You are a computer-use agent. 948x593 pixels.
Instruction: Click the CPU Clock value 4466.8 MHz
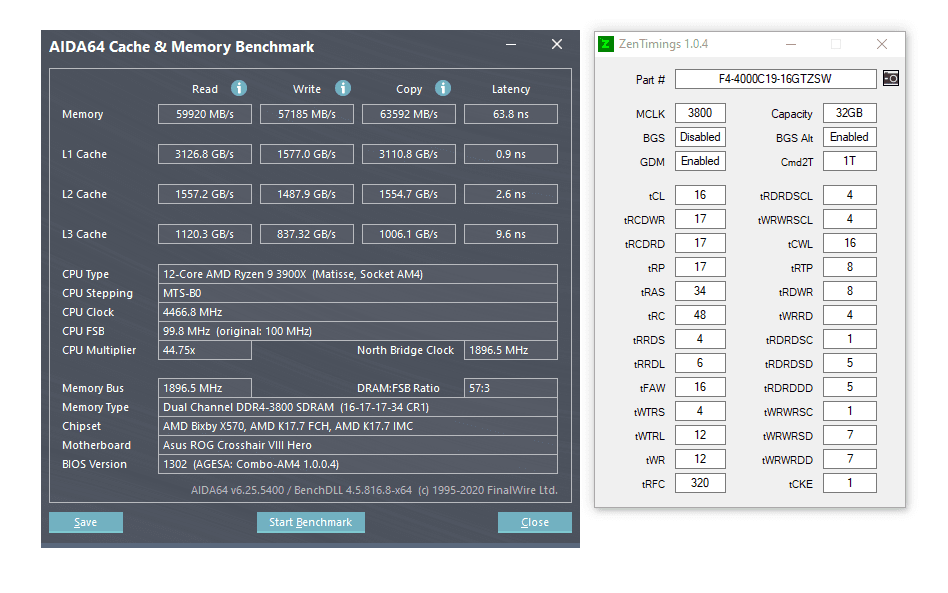click(358, 312)
